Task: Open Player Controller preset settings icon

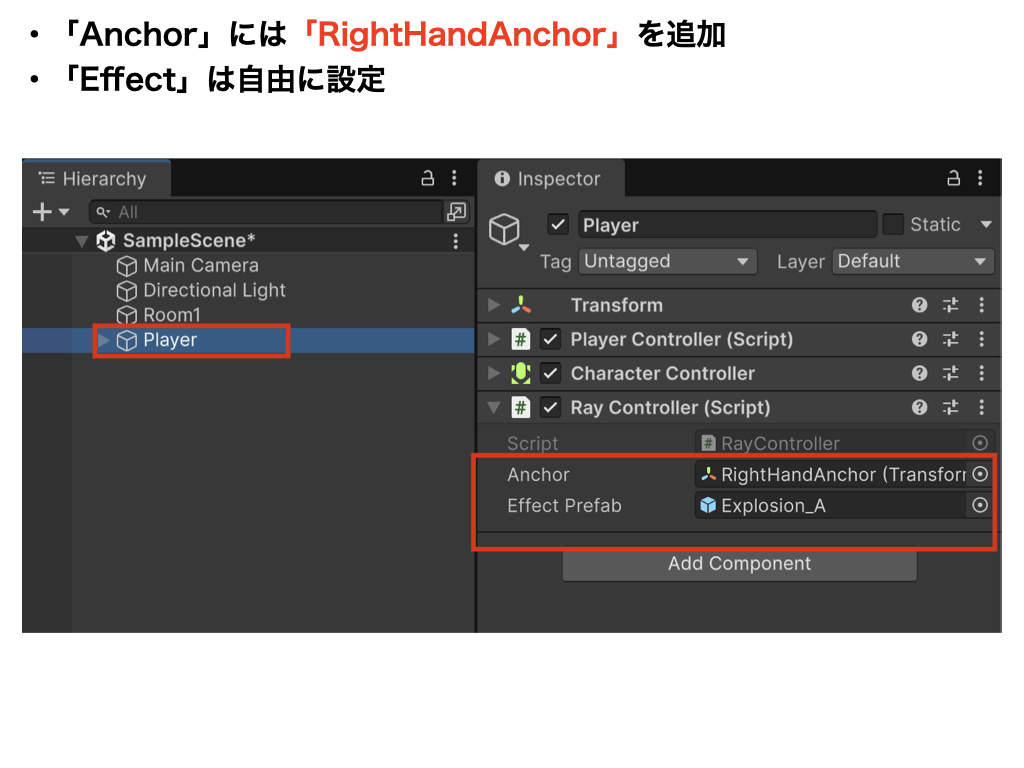Action: click(x=950, y=340)
